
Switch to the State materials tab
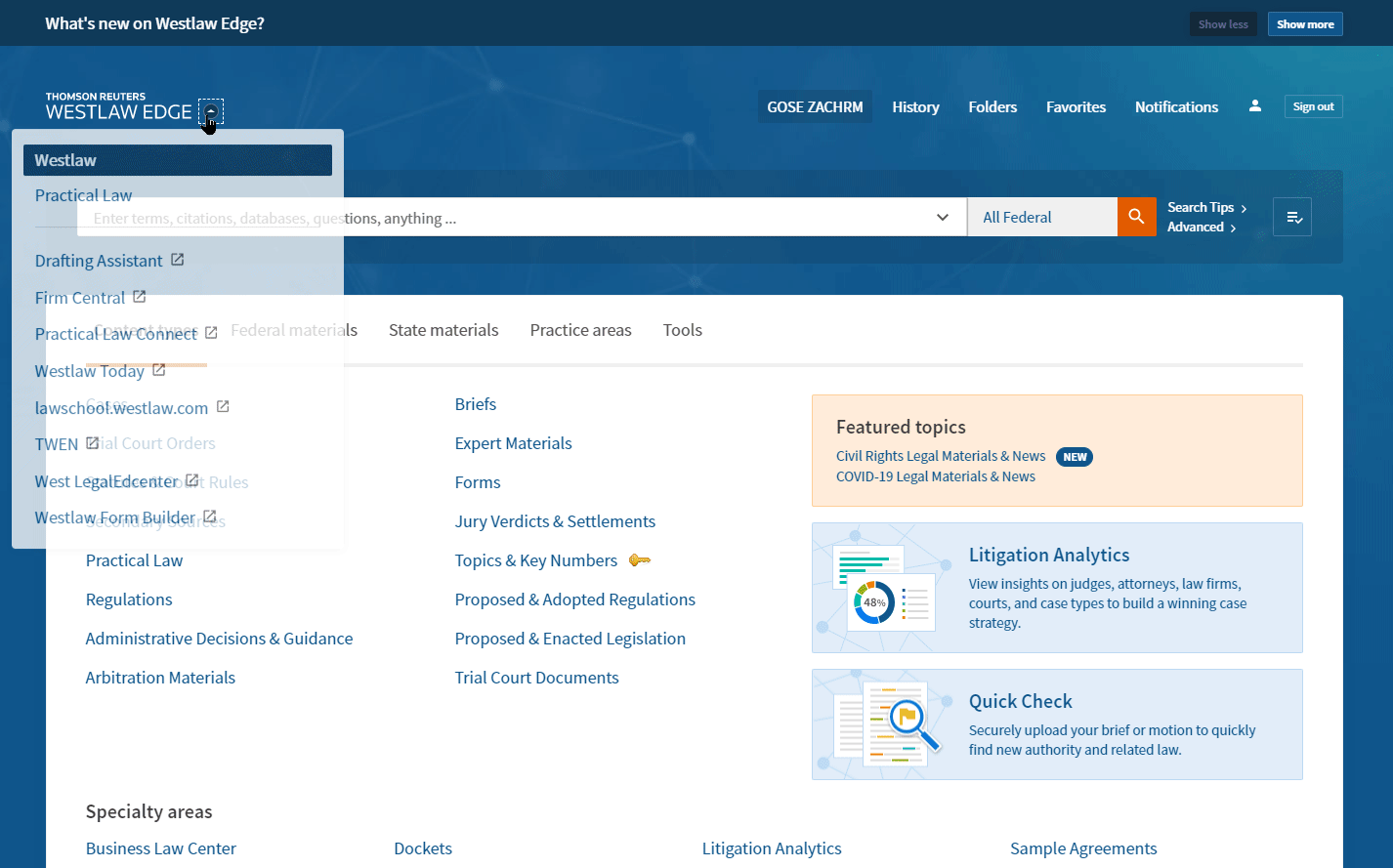click(x=443, y=330)
